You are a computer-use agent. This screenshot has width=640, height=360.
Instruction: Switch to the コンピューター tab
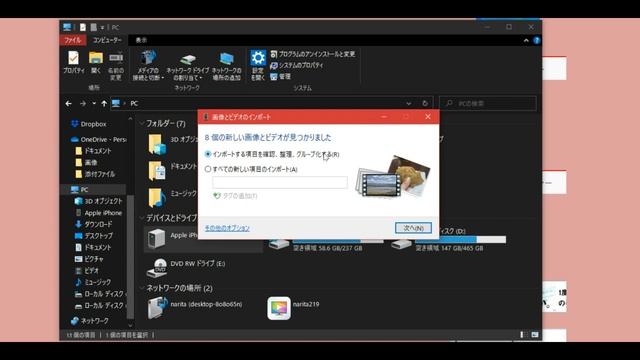[x=107, y=40]
